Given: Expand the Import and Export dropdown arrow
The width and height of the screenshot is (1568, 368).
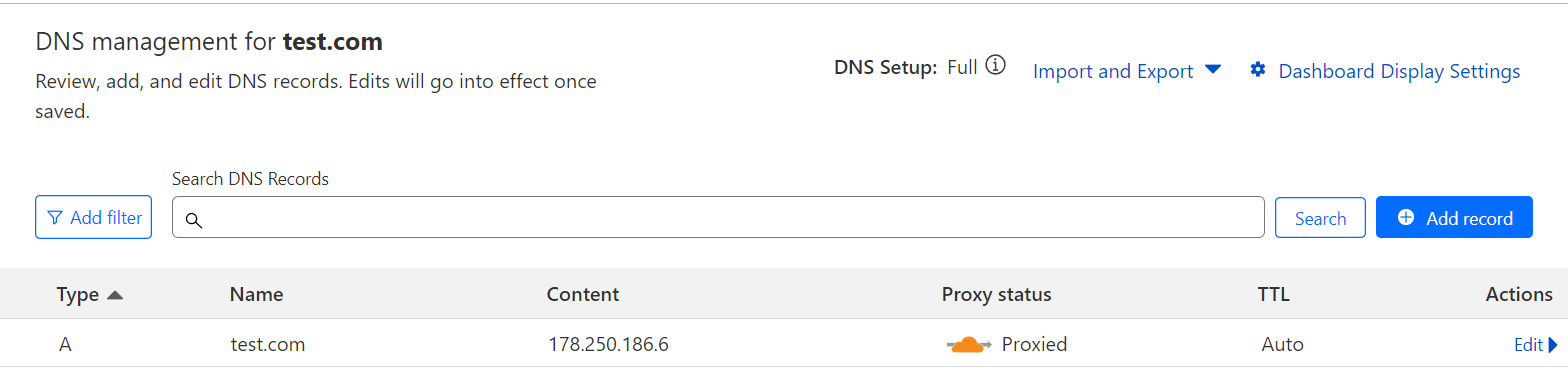Looking at the screenshot, I should pos(1213,70).
